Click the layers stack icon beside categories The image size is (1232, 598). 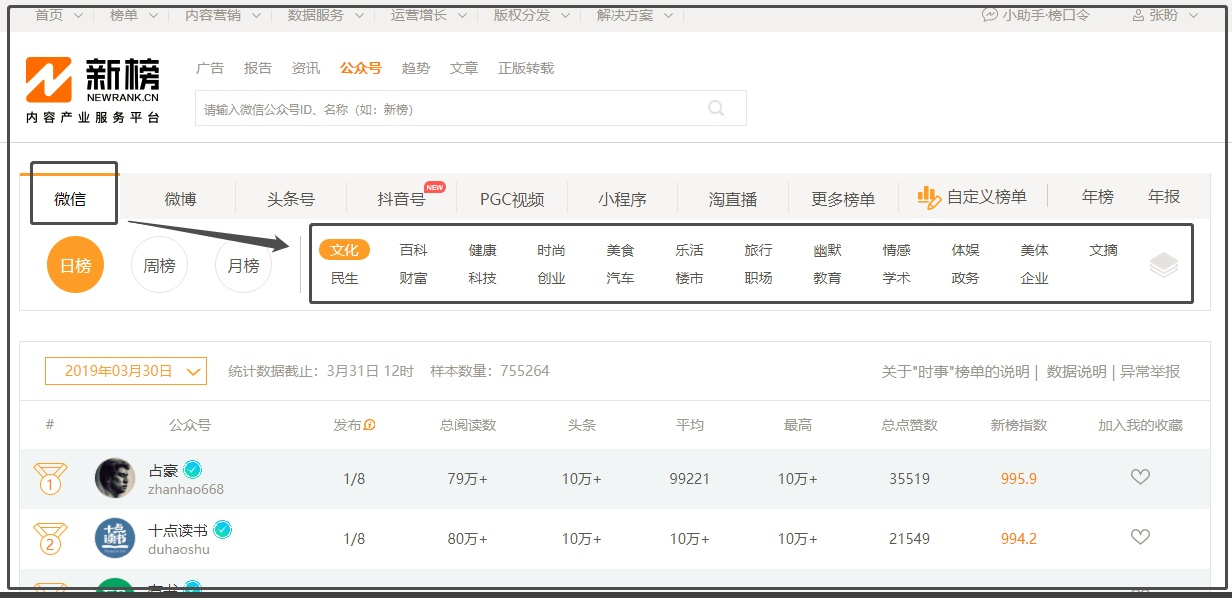tap(1164, 265)
